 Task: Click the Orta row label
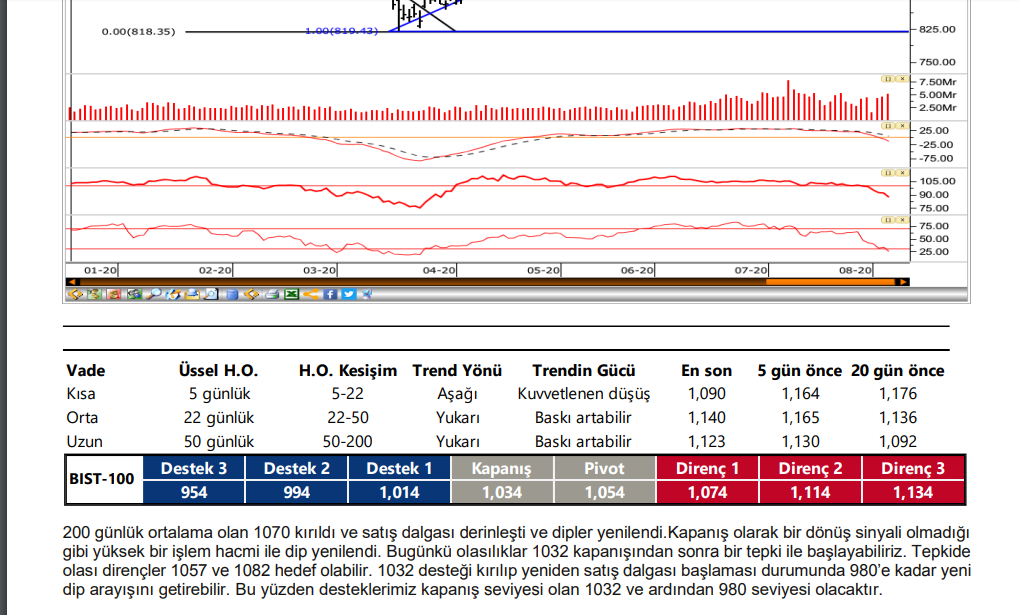tap(82, 418)
